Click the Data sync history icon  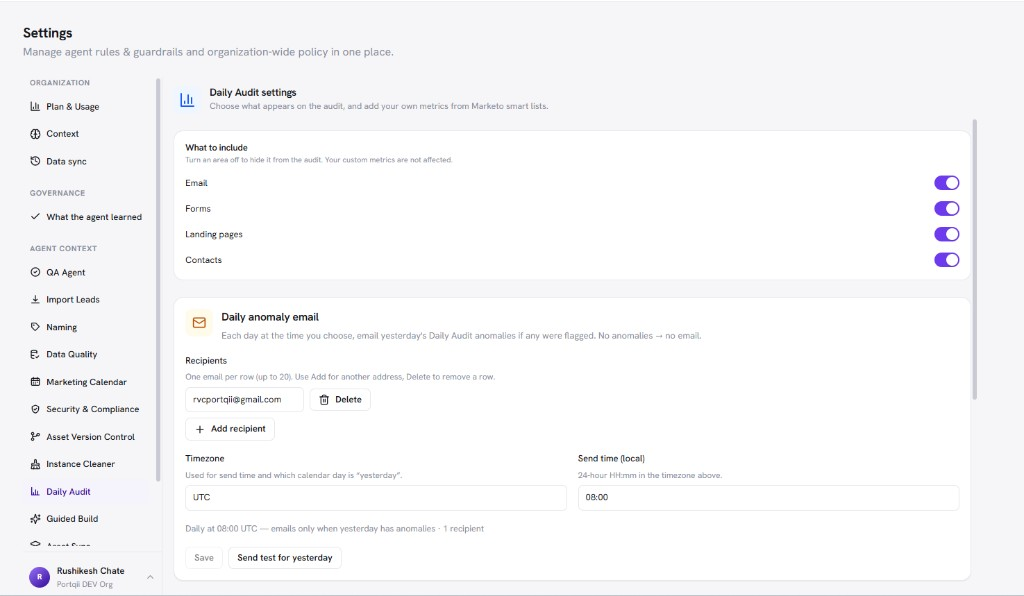(x=35, y=161)
